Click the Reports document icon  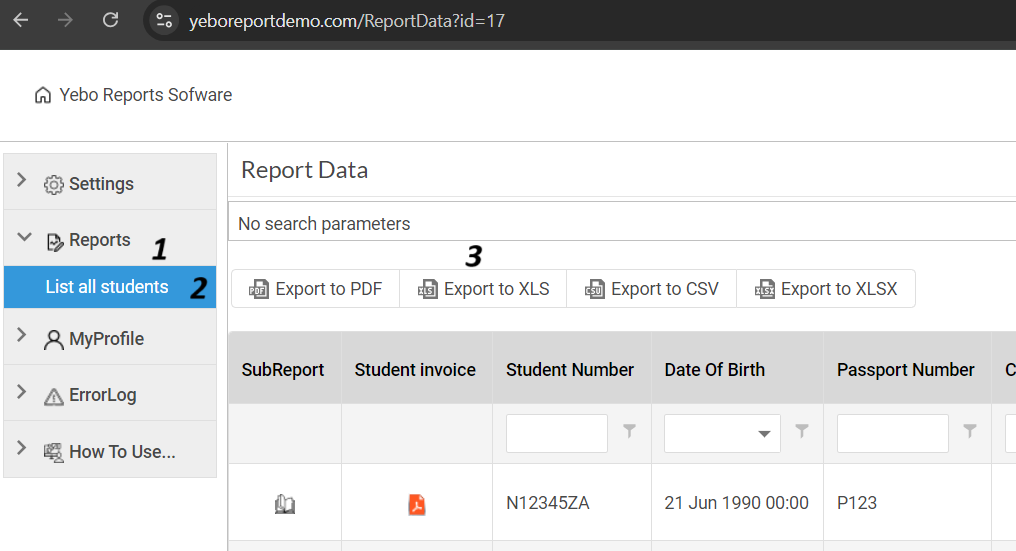pyautogui.click(x=55, y=242)
